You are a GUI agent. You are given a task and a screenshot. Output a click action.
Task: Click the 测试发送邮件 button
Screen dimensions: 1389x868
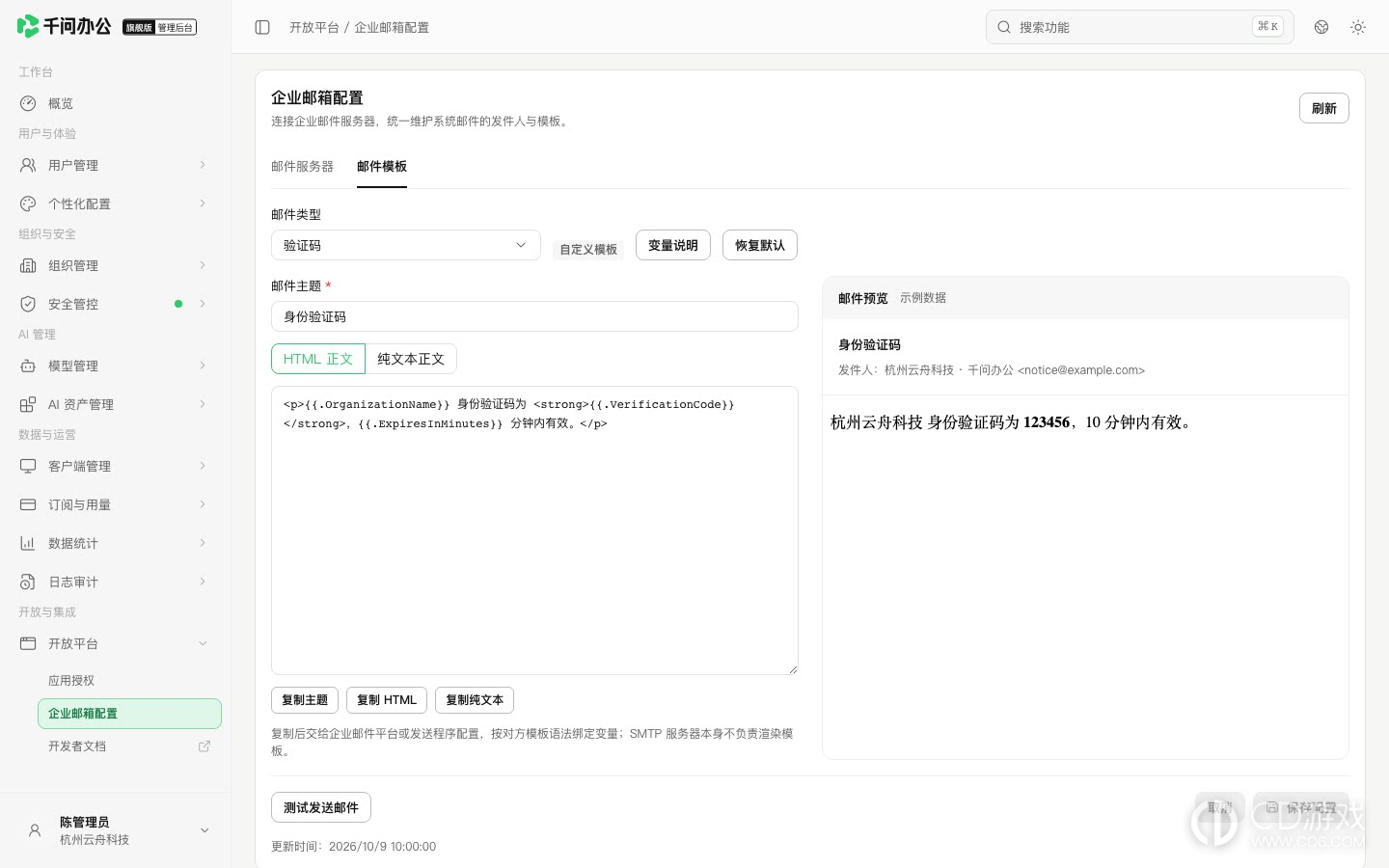click(321, 807)
